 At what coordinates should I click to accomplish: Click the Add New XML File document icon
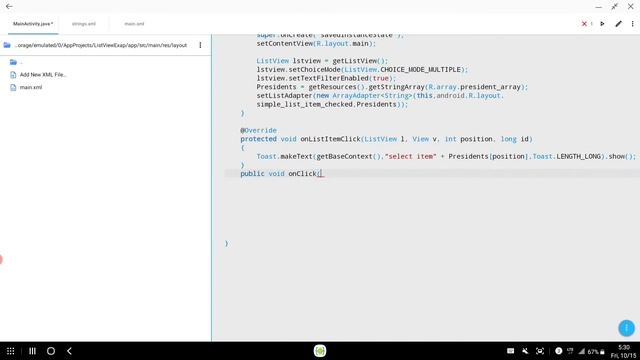click(x=13, y=75)
